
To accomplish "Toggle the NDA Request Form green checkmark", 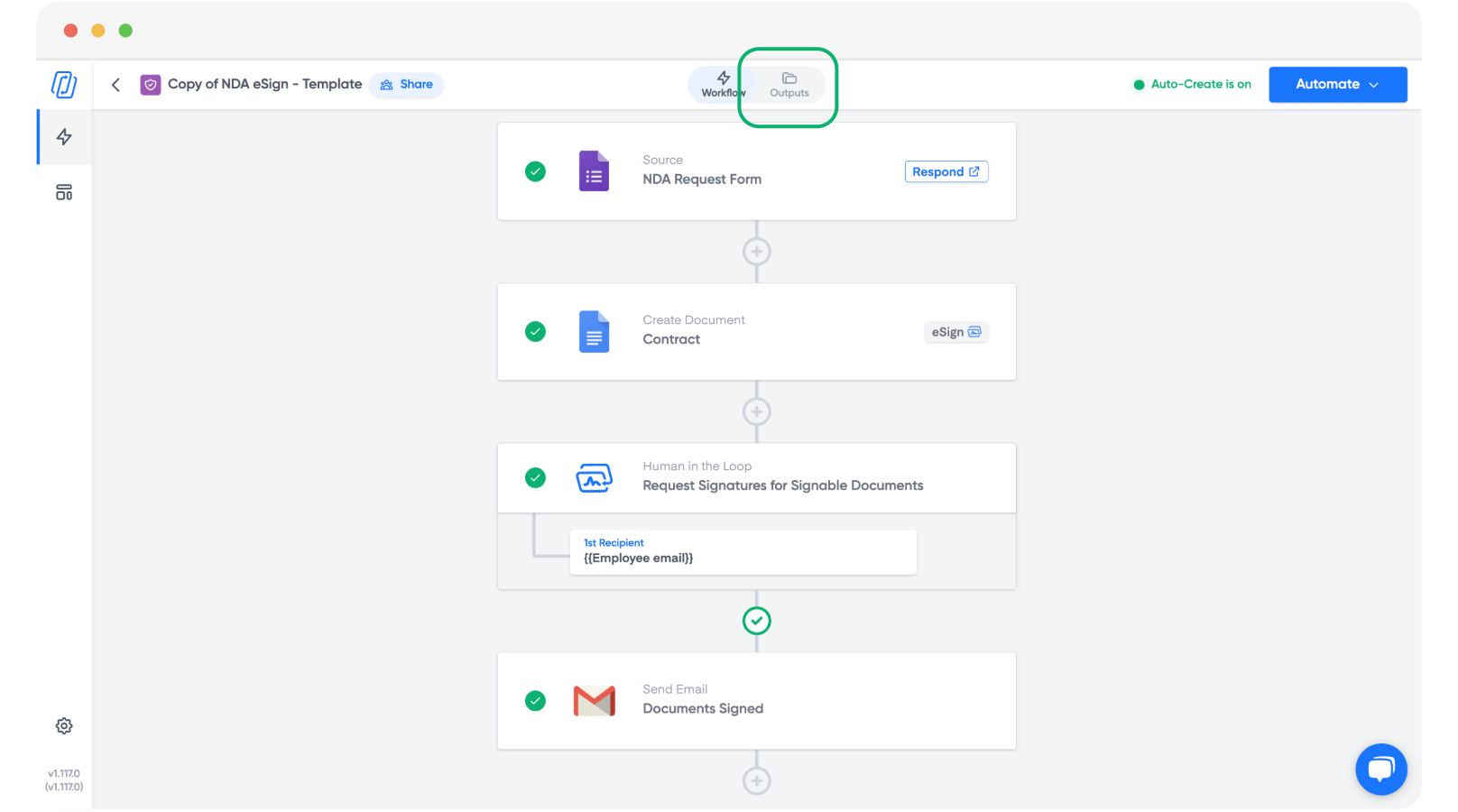I will [535, 171].
